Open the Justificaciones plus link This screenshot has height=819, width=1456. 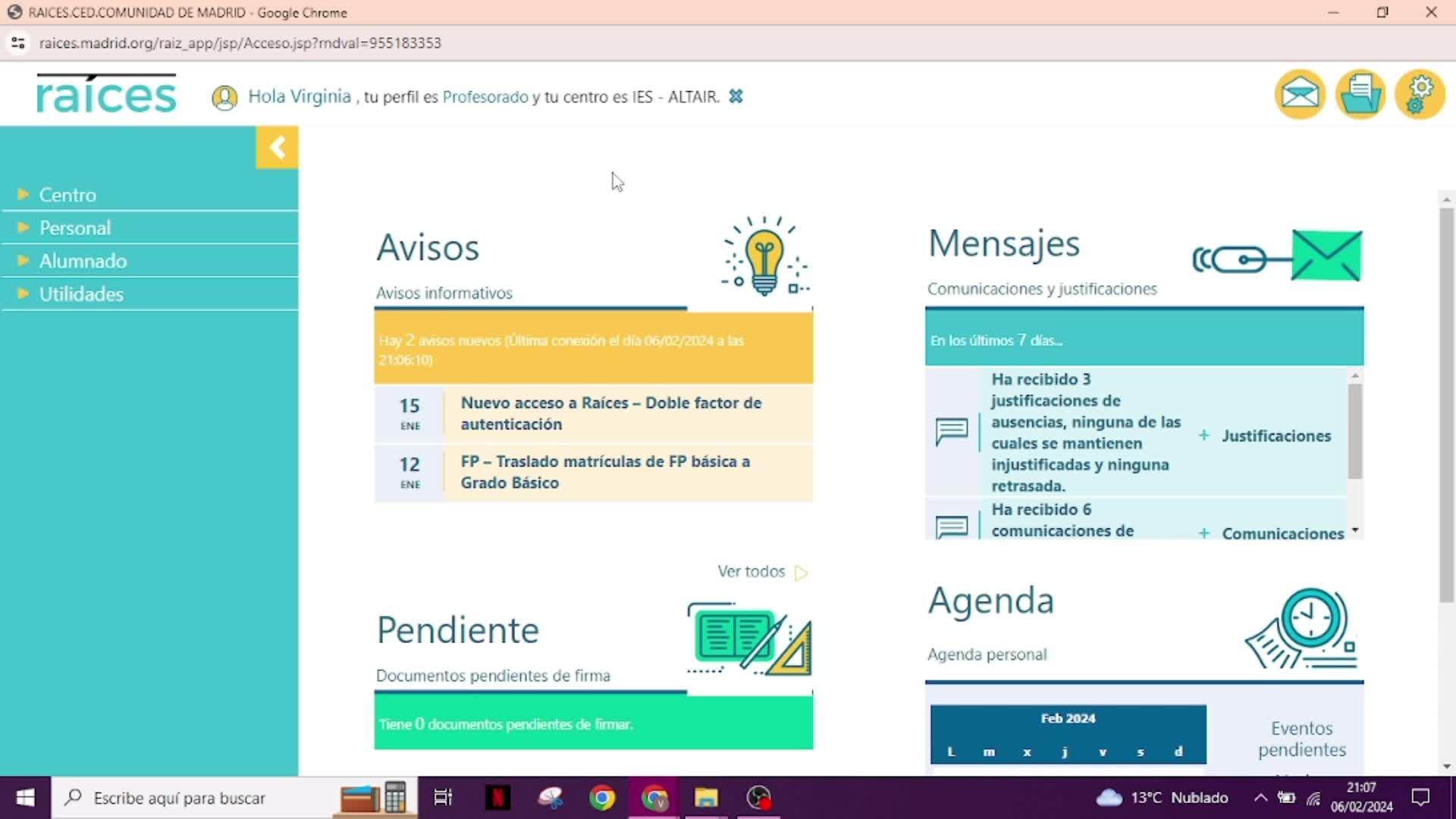[1276, 436]
